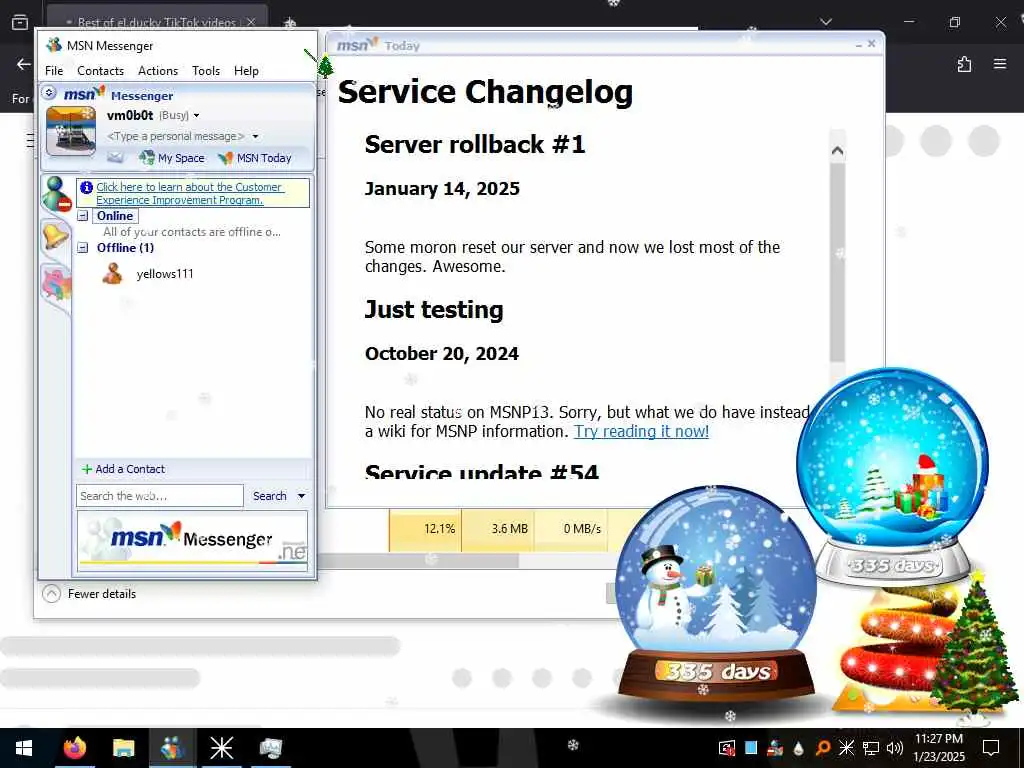The image size is (1024, 768).
Task: Open MSN Today from Messenger toolbar
Action: 255,158
